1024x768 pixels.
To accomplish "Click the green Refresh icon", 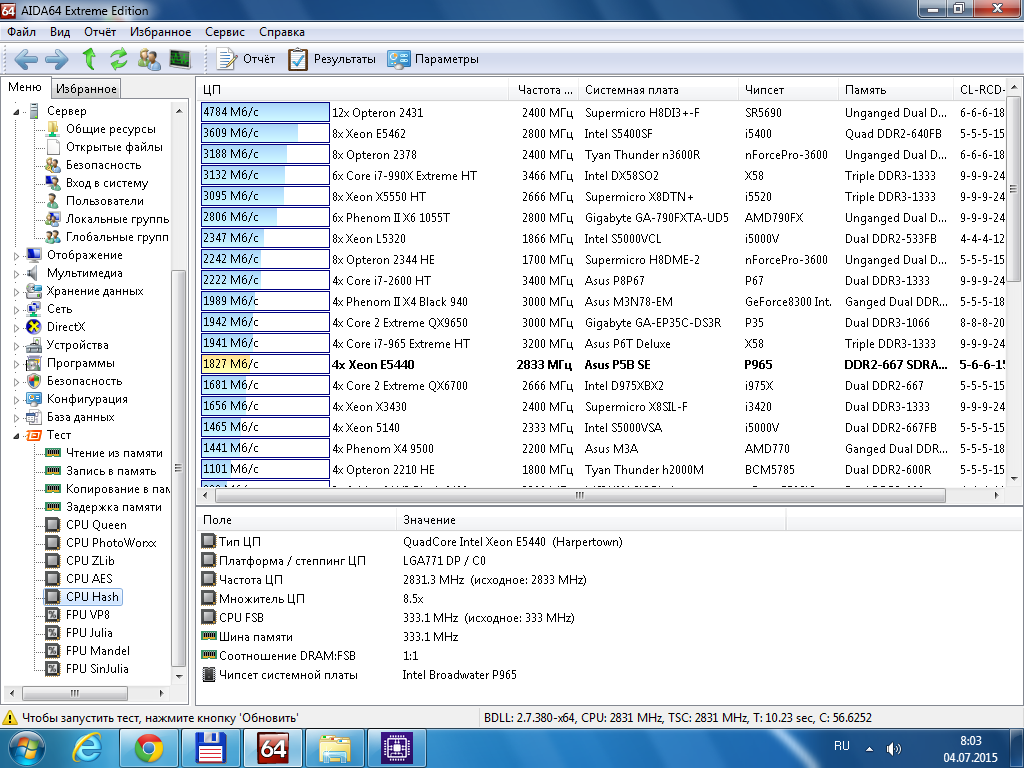I will [x=118, y=59].
